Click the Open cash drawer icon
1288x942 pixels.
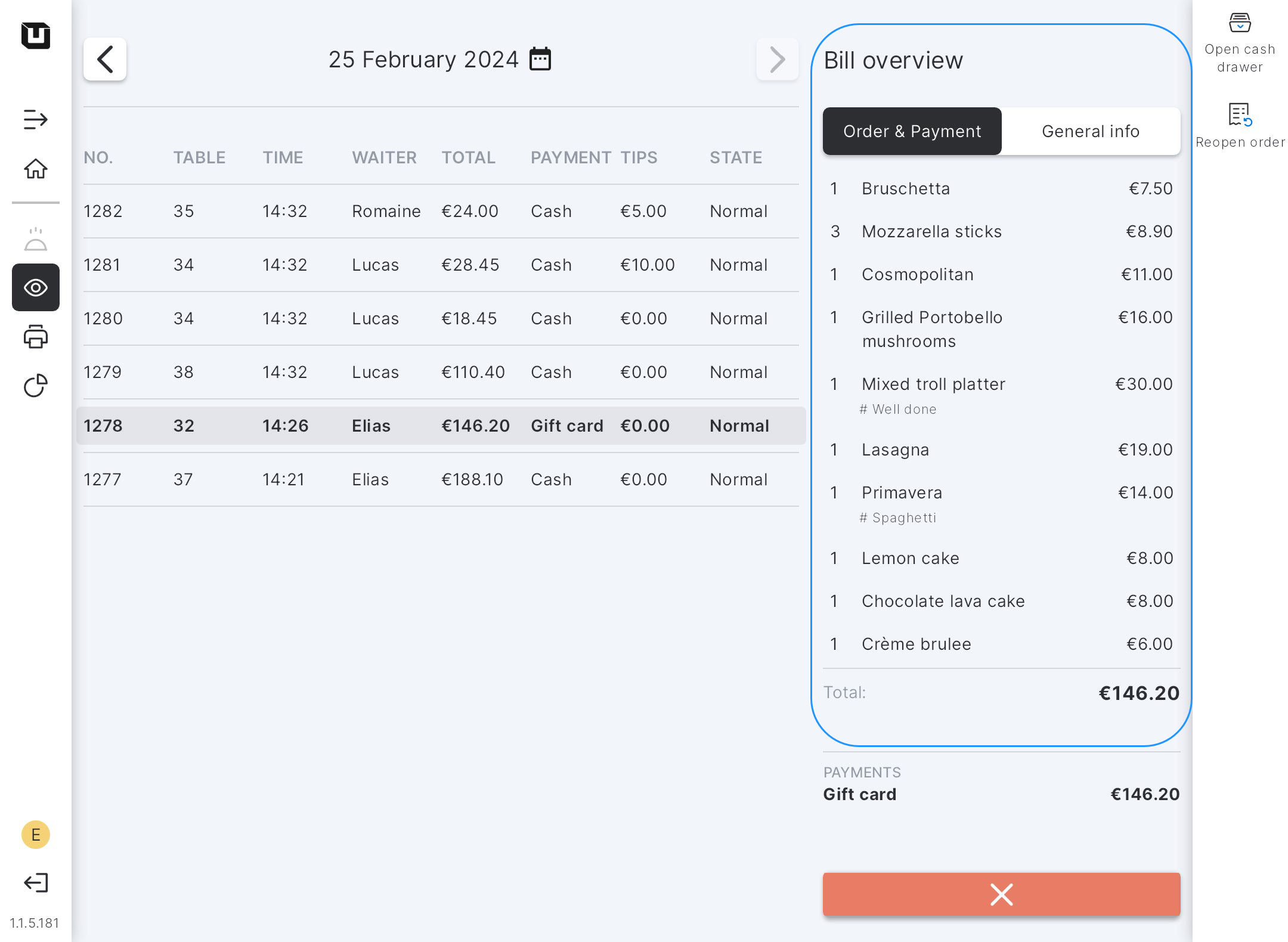click(x=1240, y=24)
